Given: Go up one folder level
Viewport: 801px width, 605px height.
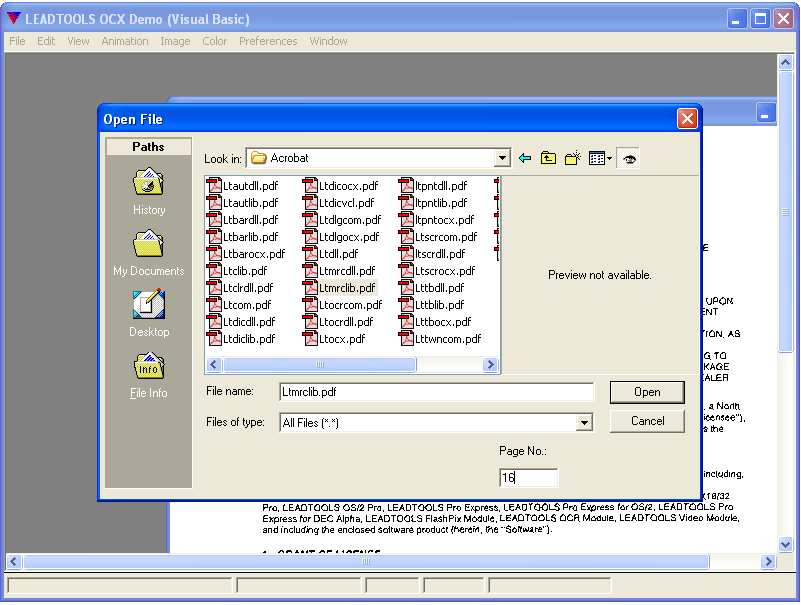Looking at the screenshot, I should pyautogui.click(x=547, y=158).
